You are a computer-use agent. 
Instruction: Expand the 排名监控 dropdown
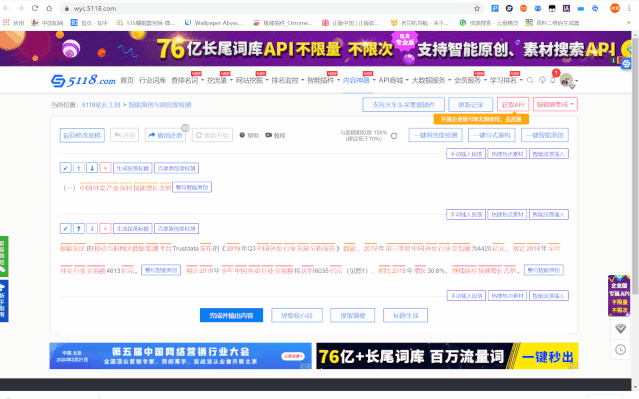pyautogui.click(x=288, y=80)
